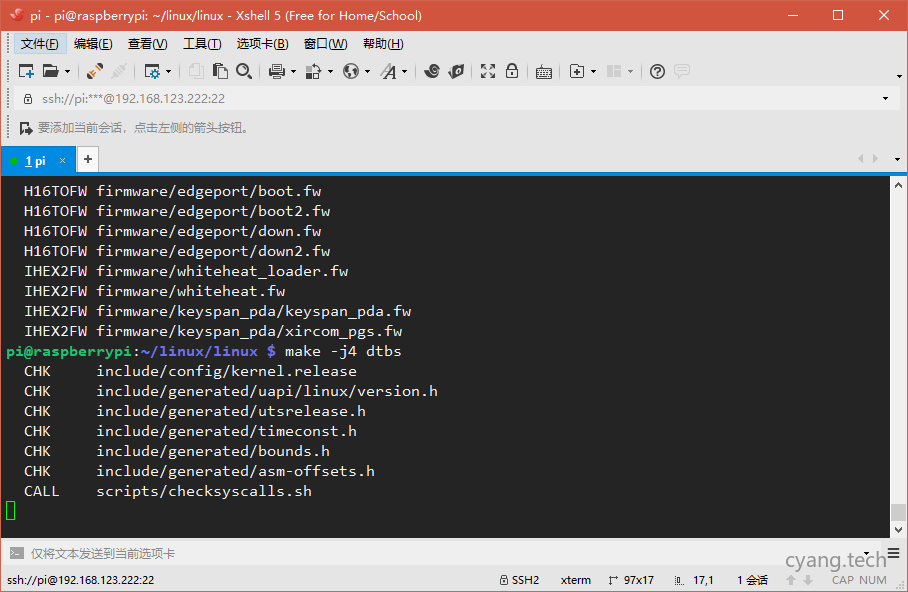Image resolution: width=908 pixels, height=592 pixels.
Task: Click the Paste clipboard icon
Action: 221,71
